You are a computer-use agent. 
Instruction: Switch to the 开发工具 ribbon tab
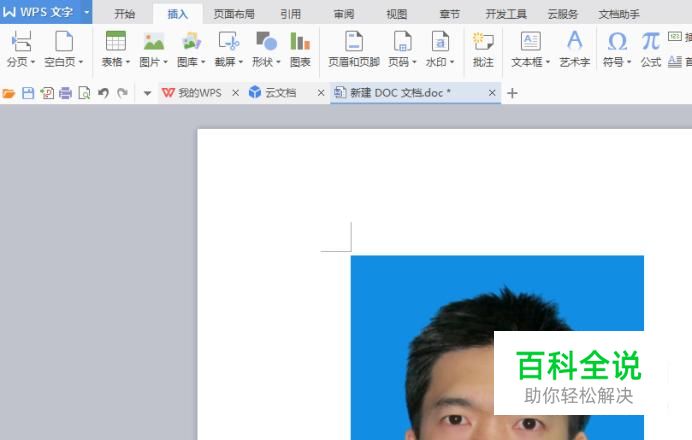(506, 14)
